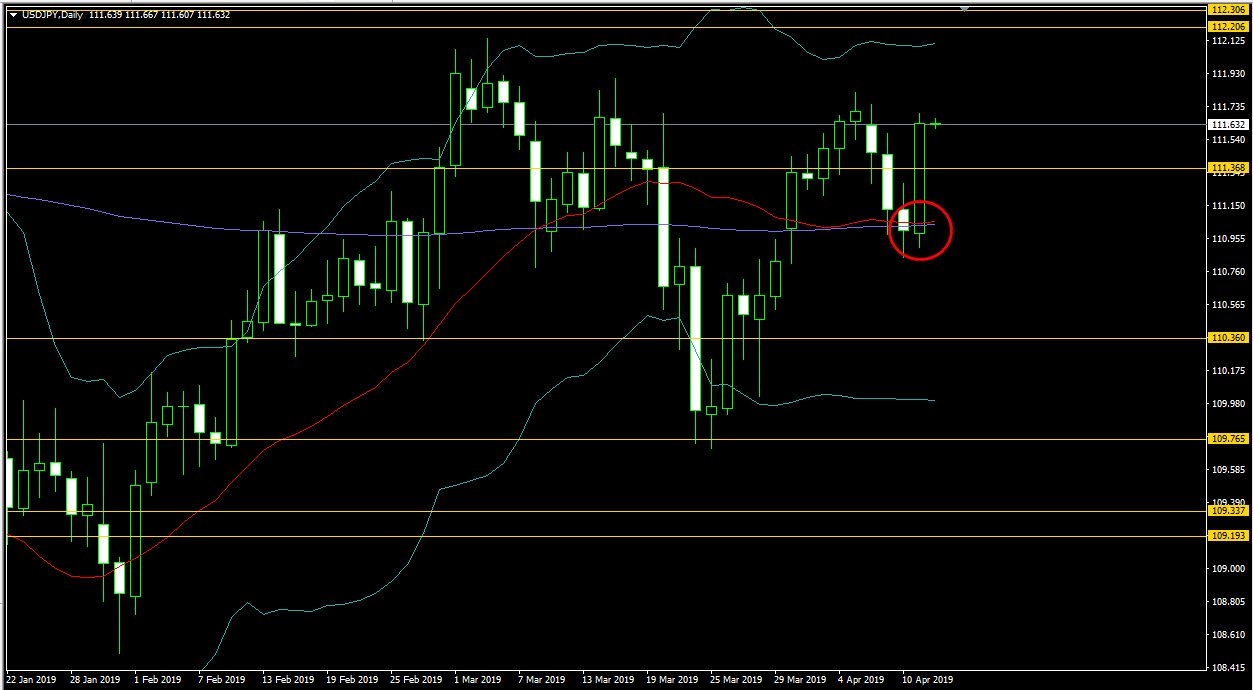This screenshot has height=690, width=1253.
Task: Click the 112.206 yellow price label
Action: (1227, 27)
